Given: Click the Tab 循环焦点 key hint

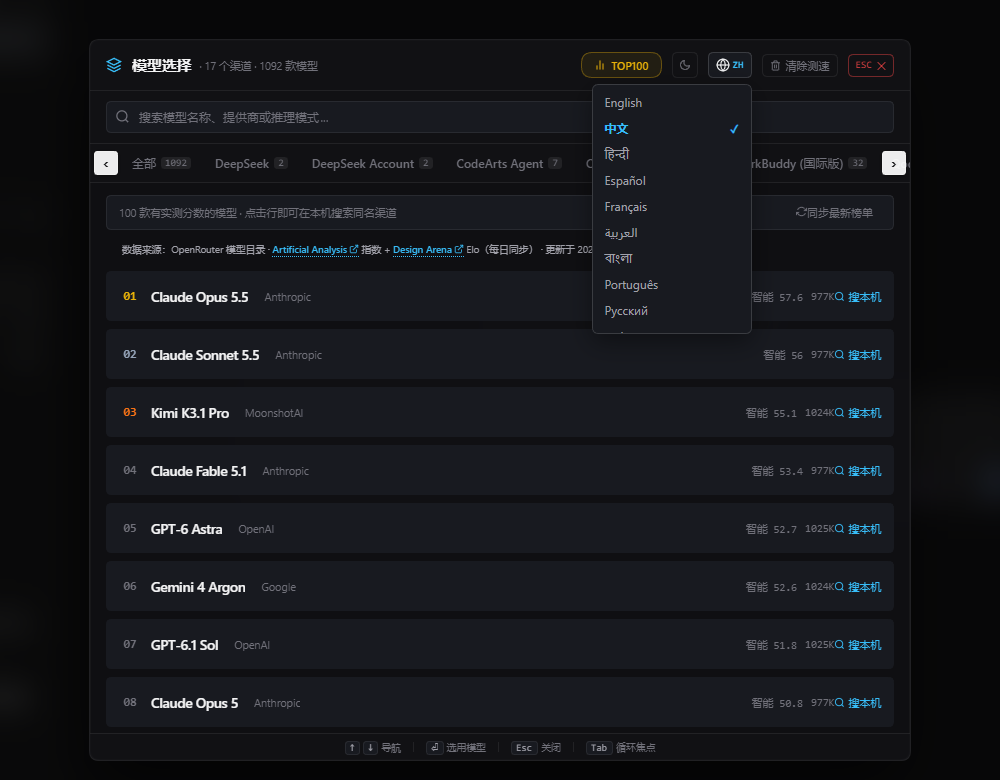Looking at the screenshot, I should pyautogui.click(x=621, y=747).
